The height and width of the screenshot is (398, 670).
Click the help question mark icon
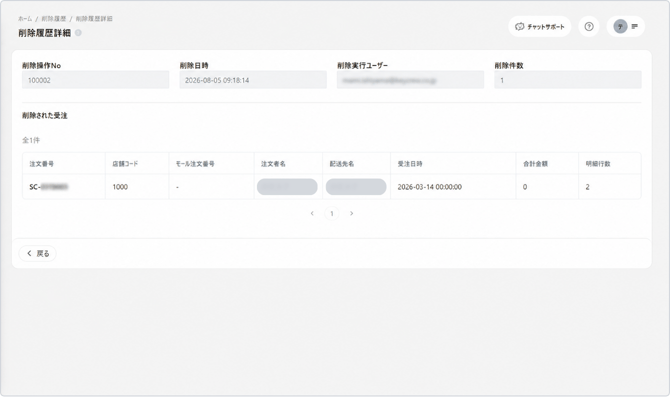[589, 27]
